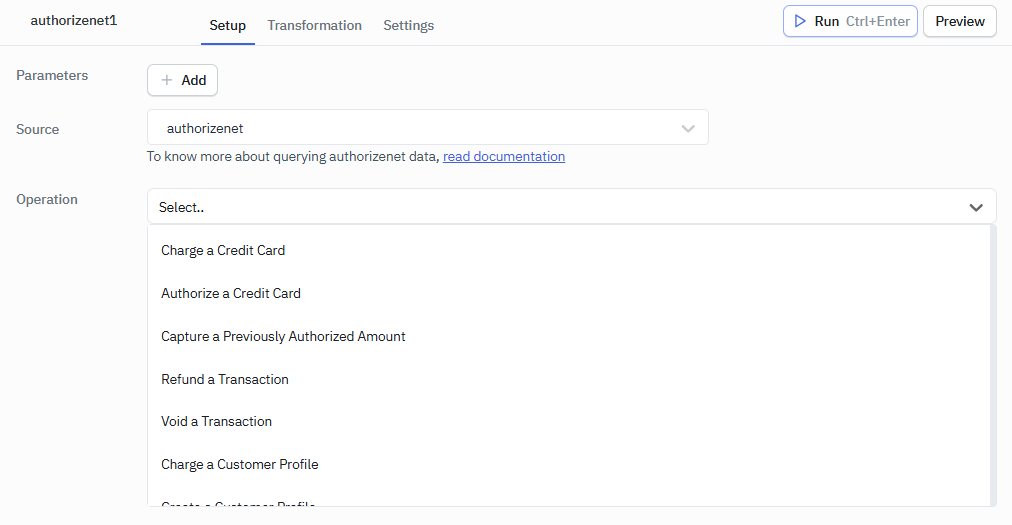Select Refund a Transaction option

(568, 379)
